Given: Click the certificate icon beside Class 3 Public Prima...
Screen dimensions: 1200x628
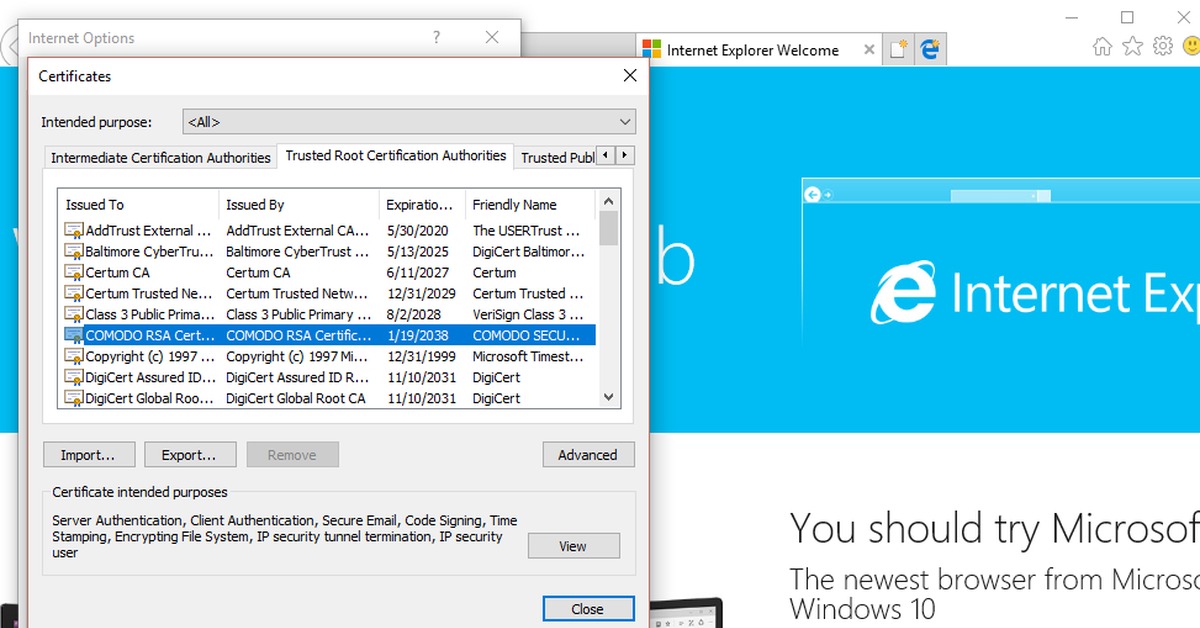Looking at the screenshot, I should [x=74, y=315].
